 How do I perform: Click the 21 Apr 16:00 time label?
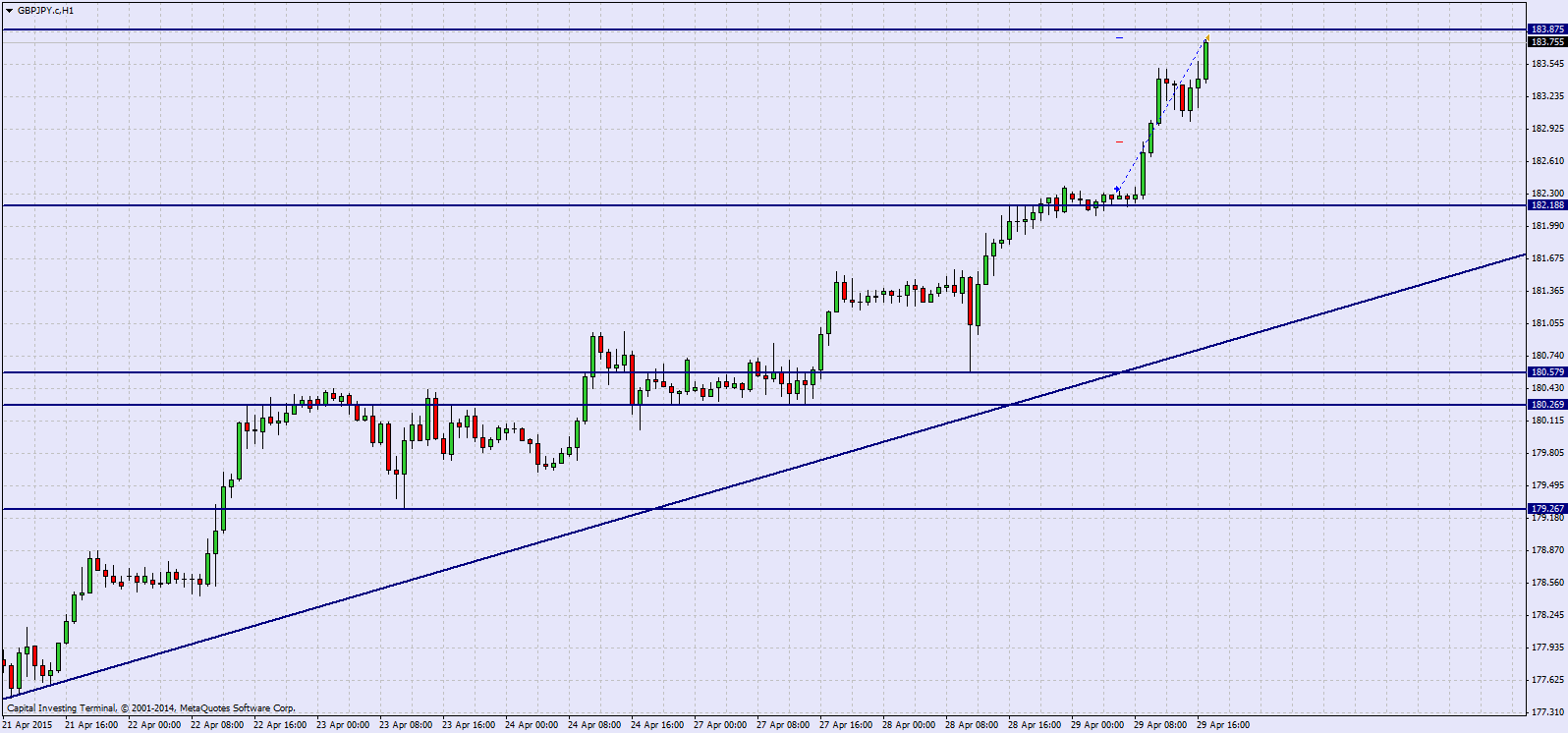(91, 725)
